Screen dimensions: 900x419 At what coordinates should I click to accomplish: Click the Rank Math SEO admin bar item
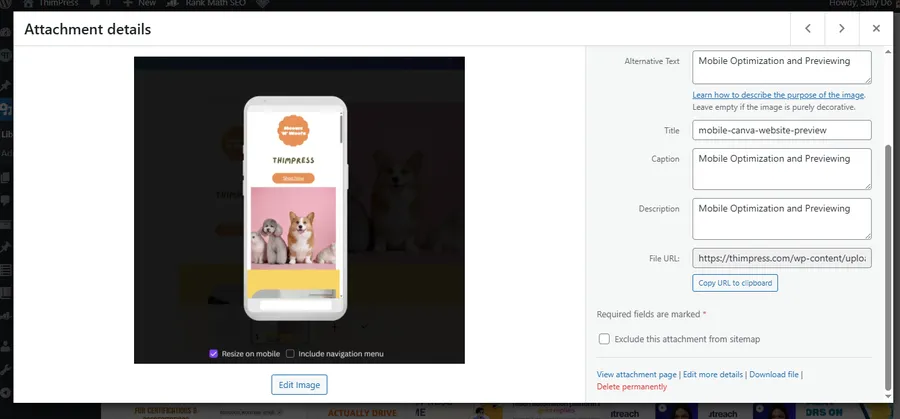[208, 4]
